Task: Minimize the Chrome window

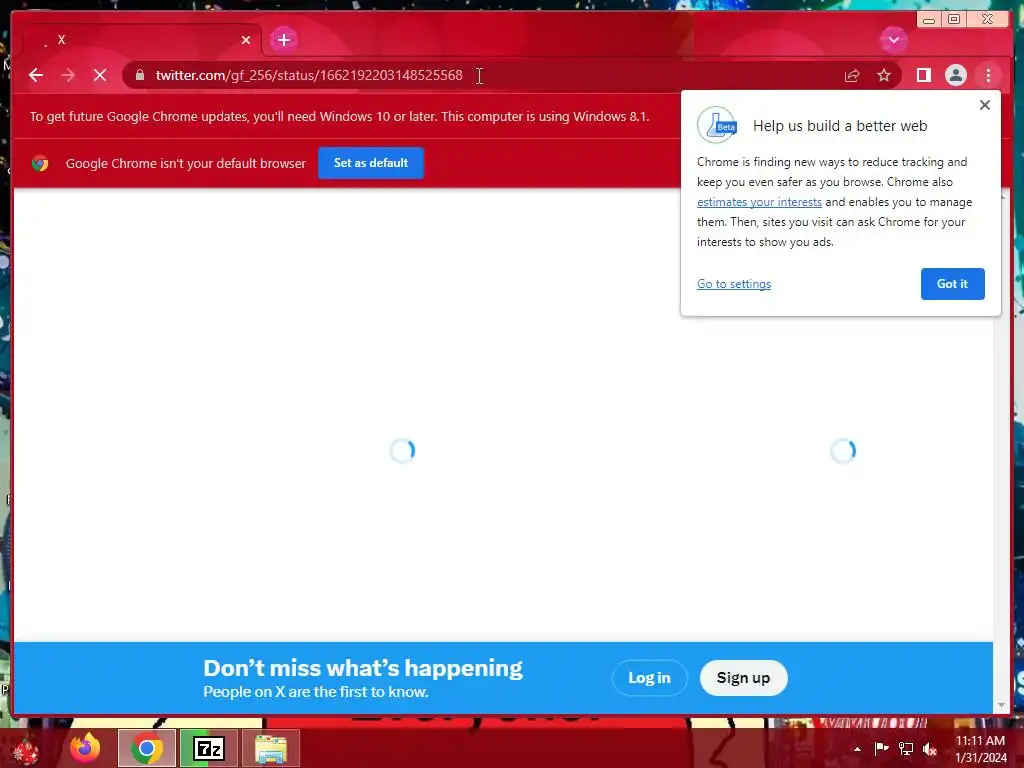Action: [928, 19]
